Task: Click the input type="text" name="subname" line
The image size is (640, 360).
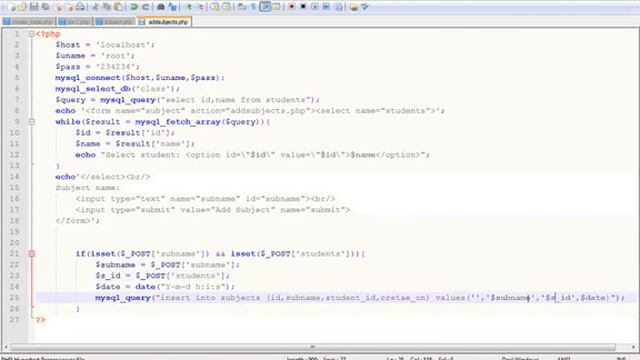Action: (205, 199)
